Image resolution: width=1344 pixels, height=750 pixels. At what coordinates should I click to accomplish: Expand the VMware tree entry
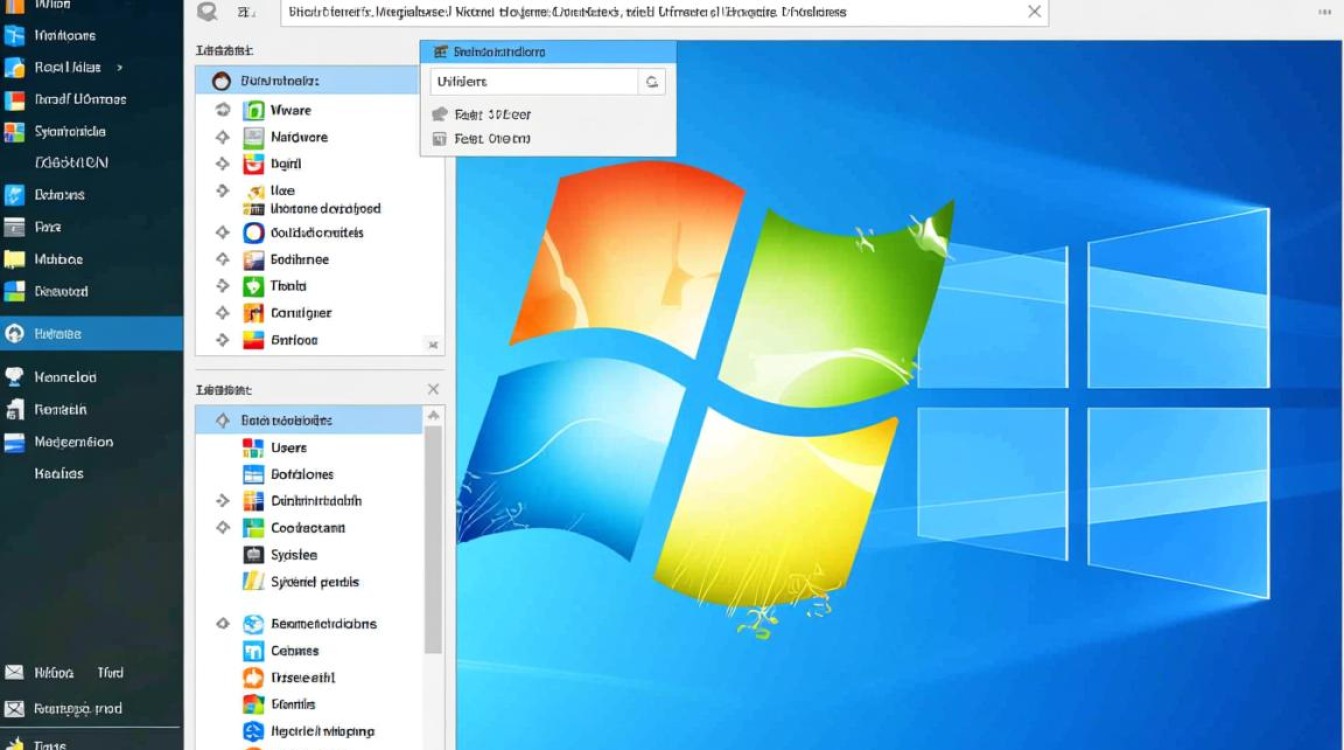[222, 110]
